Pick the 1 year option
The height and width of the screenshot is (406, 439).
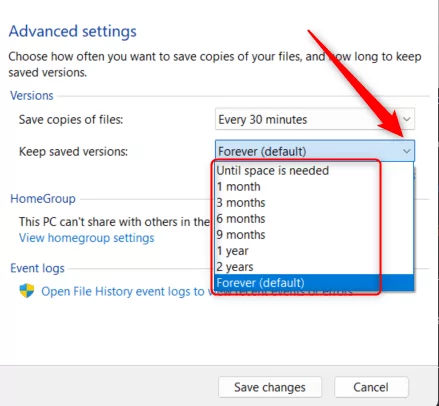[x=314, y=251]
